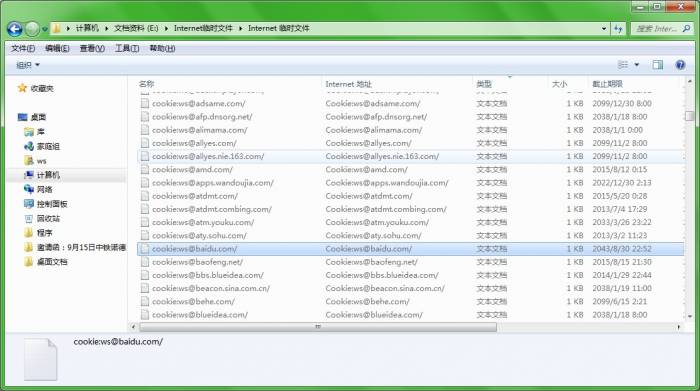The height and width of the screenshot is (391, 700).
Task: Click the folder icon in the address bar
Action: pyautogui.click(x=57, y=29)
